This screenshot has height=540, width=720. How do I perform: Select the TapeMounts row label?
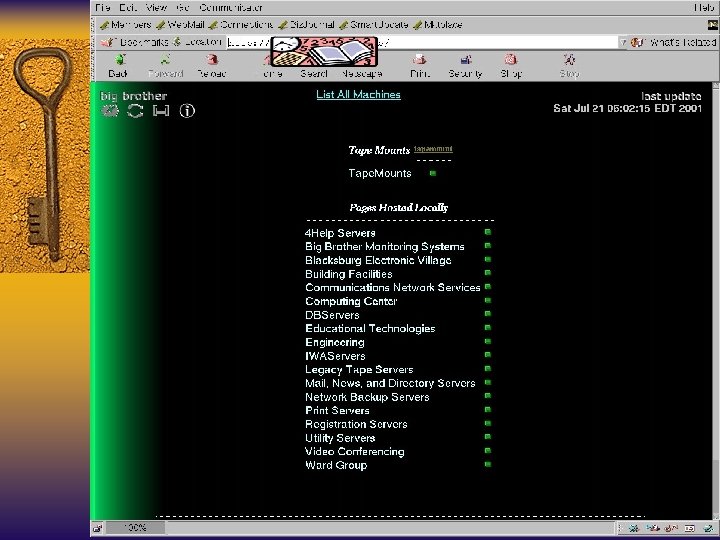(380, 174)
